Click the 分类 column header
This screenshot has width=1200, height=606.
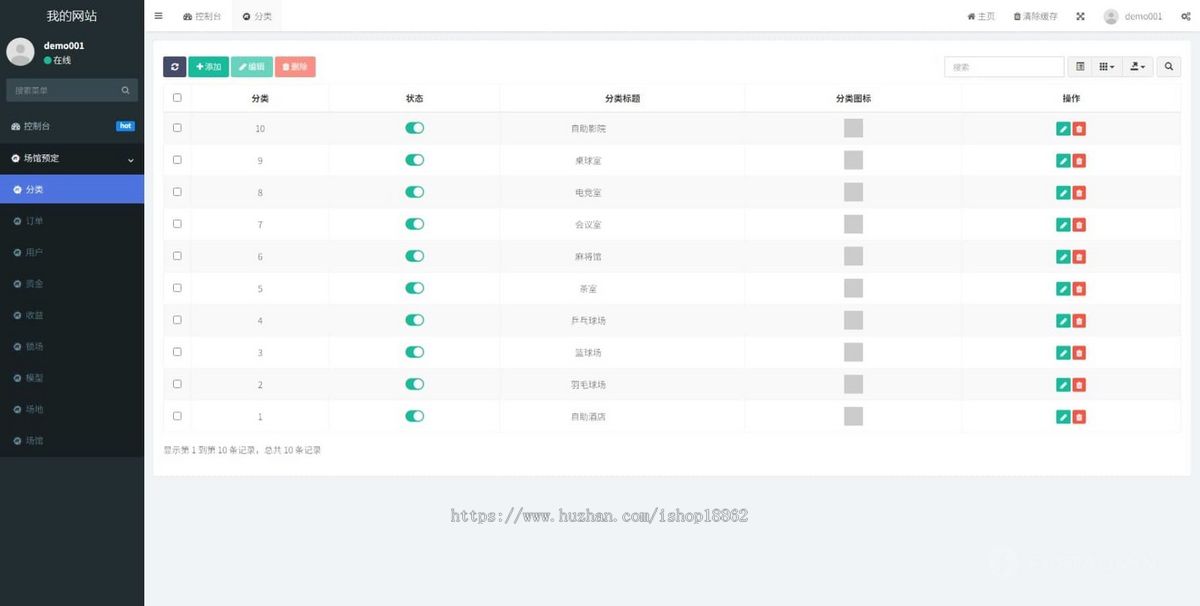260,98
